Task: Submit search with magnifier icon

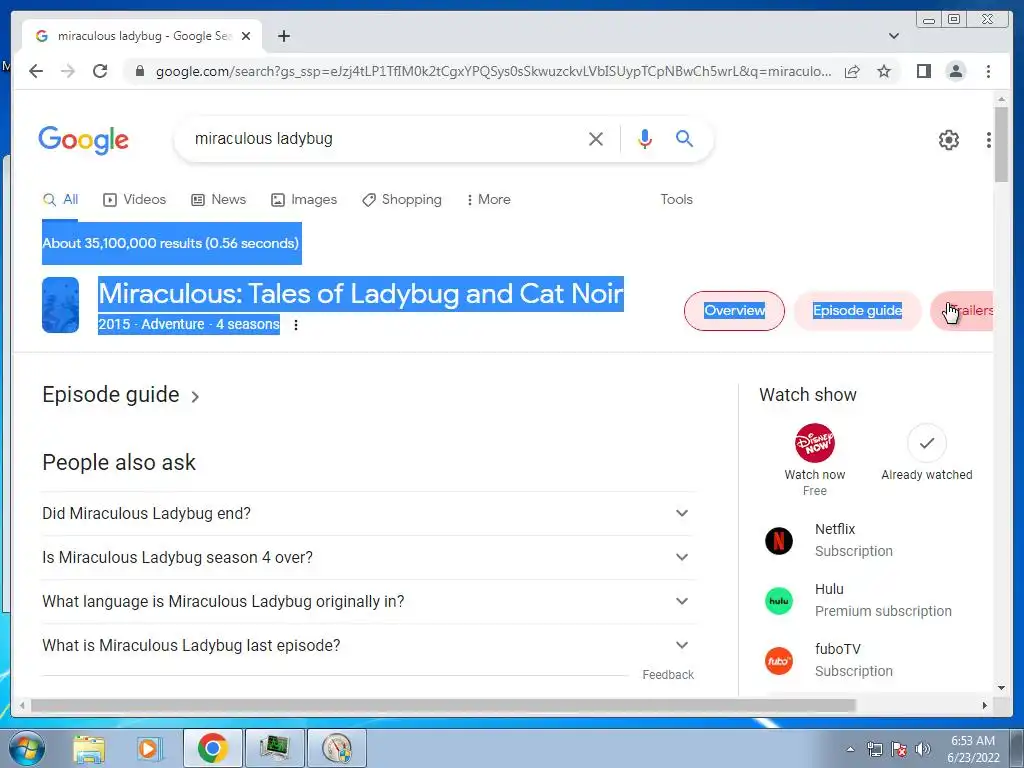Action: tap(684, 138)
